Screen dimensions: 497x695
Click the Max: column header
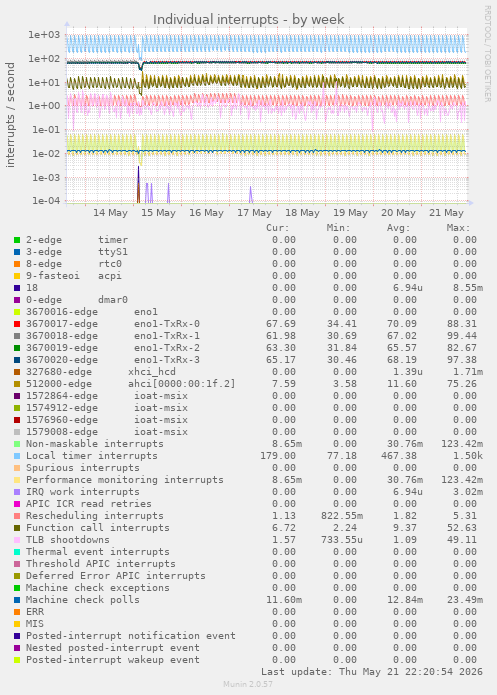458,228
